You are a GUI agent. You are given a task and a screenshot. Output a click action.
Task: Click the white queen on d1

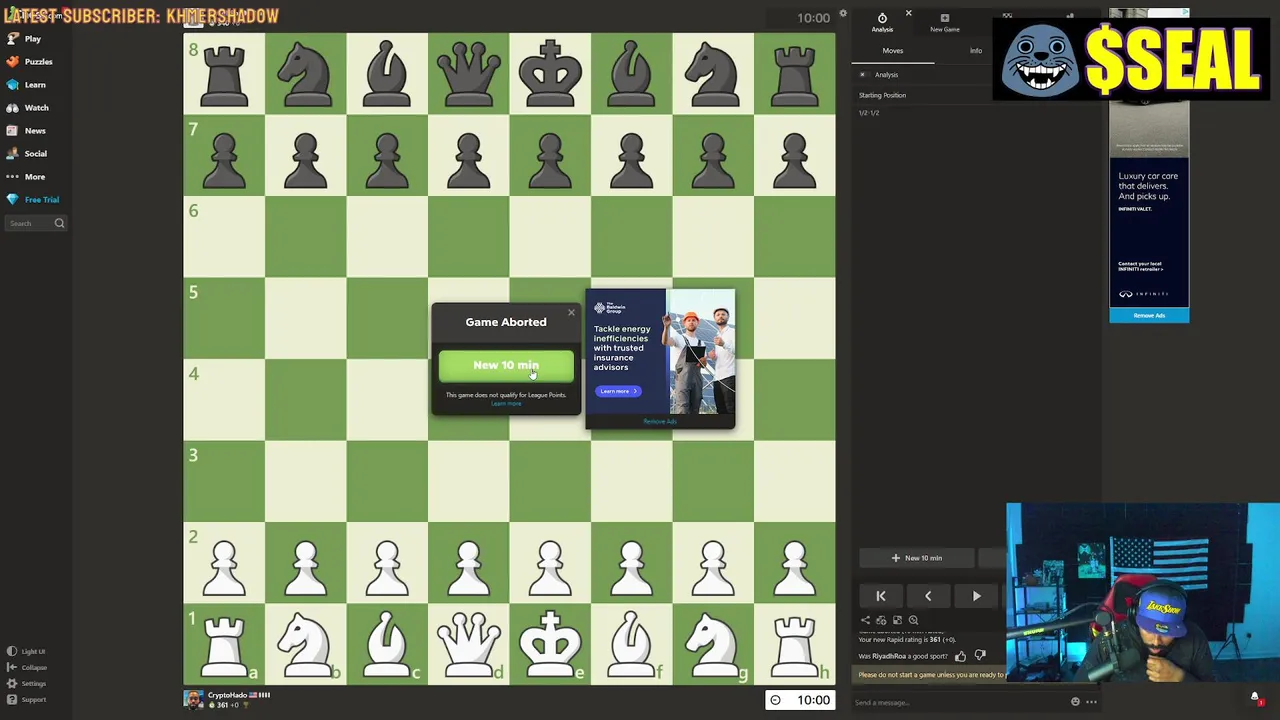click(x=469, y=645)
